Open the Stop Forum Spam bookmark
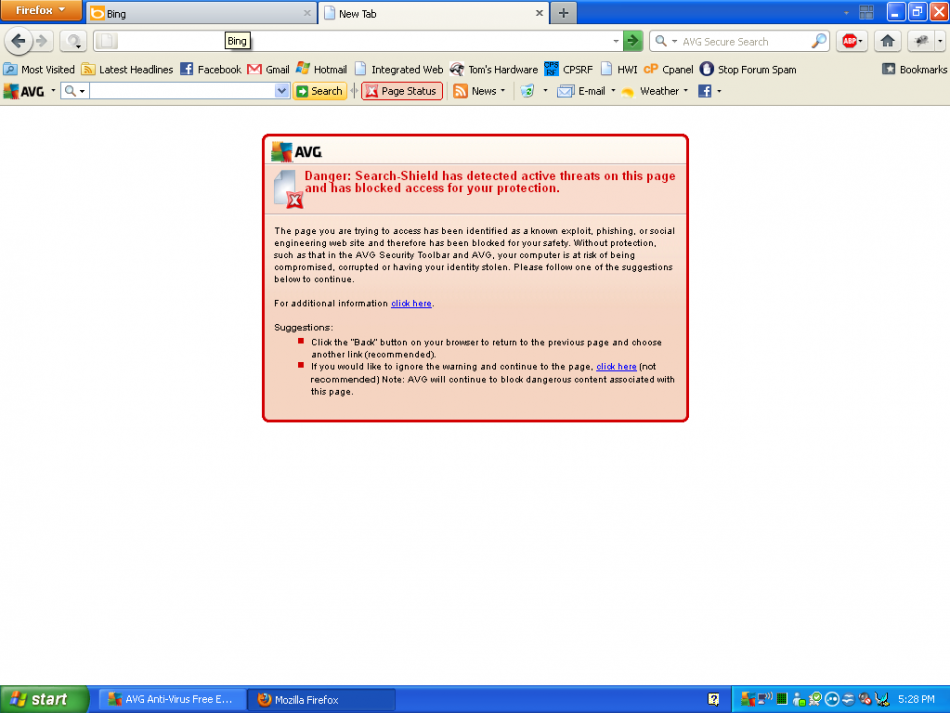This screenshot has width=950, height=713. [748, 70]
